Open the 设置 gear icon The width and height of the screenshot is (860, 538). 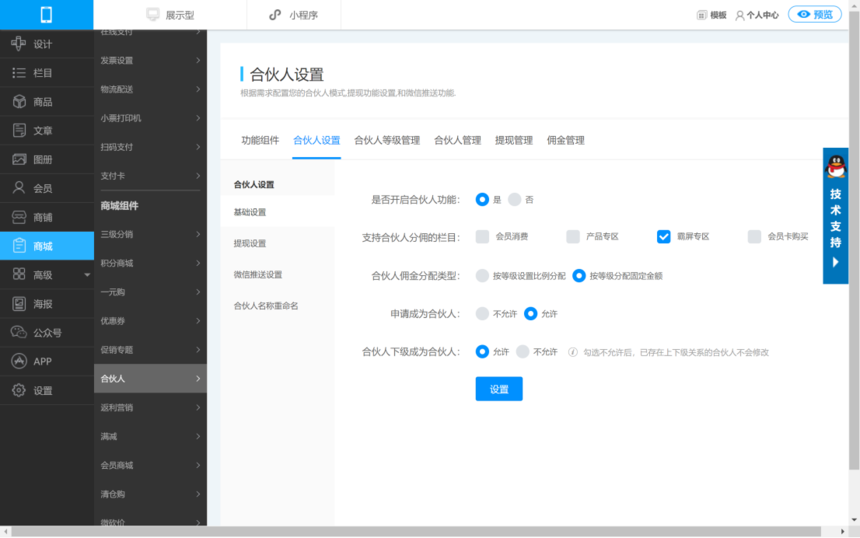[19, 390]
